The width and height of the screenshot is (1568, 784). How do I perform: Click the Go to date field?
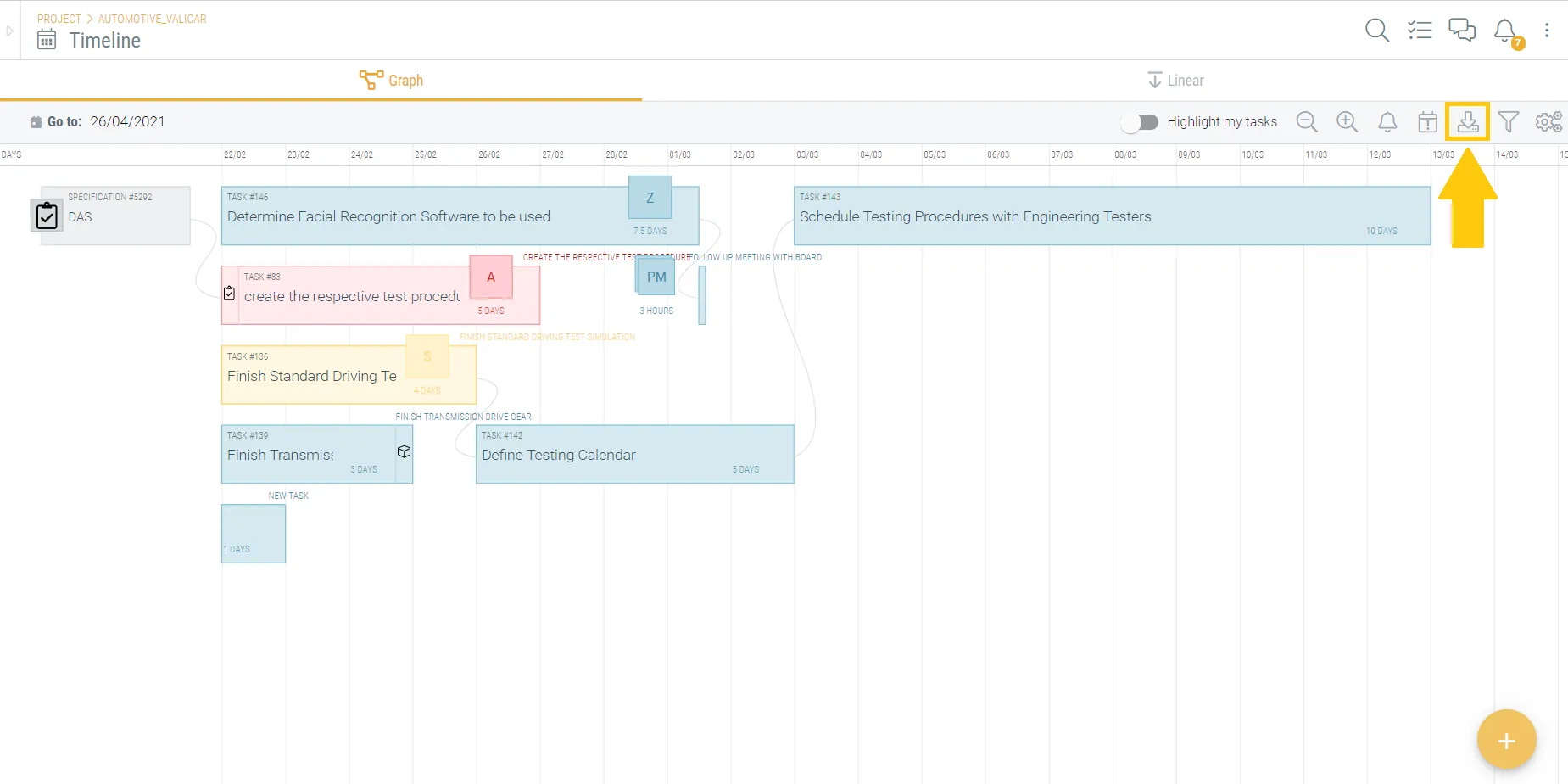[x=127, y=121]
